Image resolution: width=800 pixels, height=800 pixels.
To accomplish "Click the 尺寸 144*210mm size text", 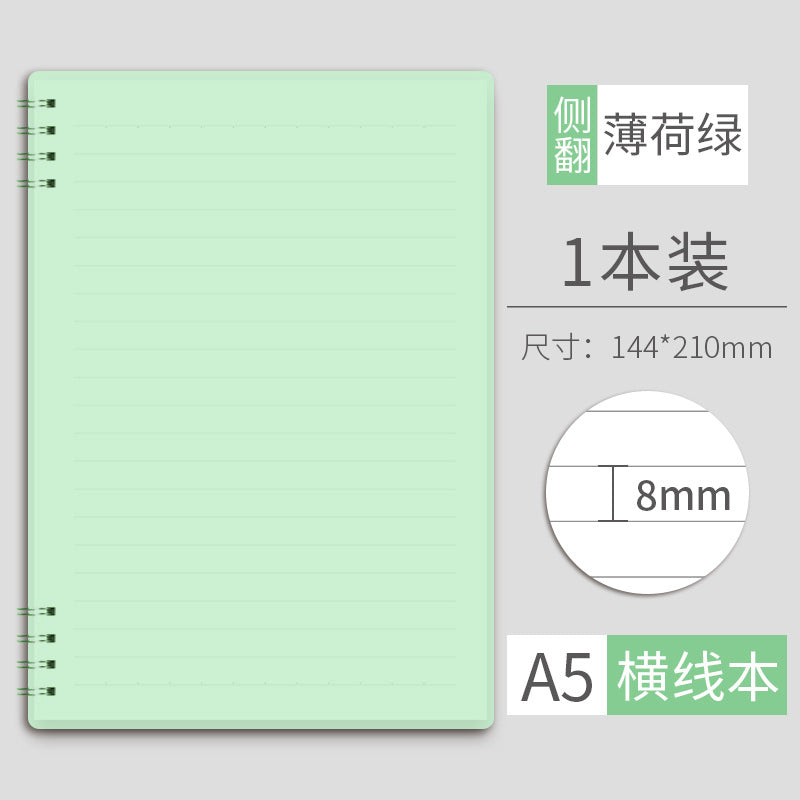I will (646, 347).
